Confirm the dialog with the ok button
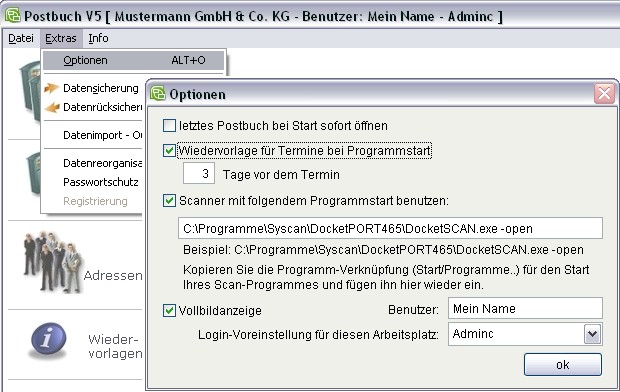The image size is (620, 392). (563, 364)
